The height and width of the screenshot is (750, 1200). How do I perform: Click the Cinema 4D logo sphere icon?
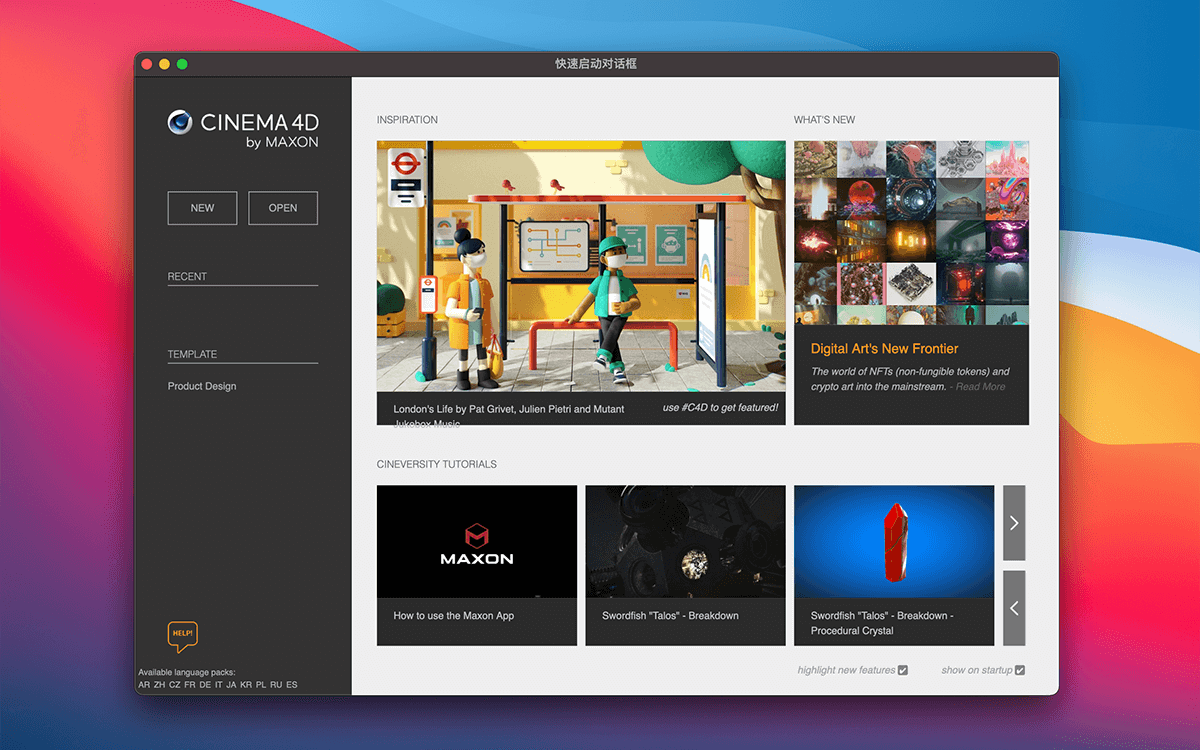pyautogui.click(x=180, y=122)
